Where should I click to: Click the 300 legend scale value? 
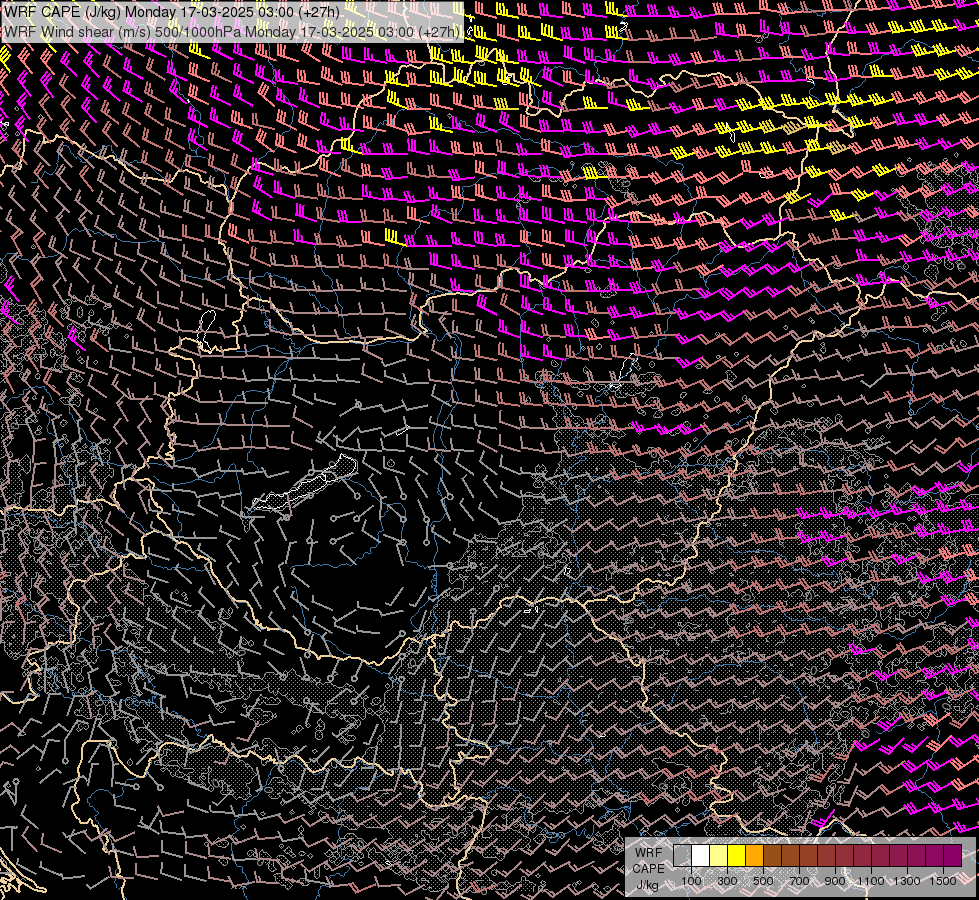(x=727, y=881)
